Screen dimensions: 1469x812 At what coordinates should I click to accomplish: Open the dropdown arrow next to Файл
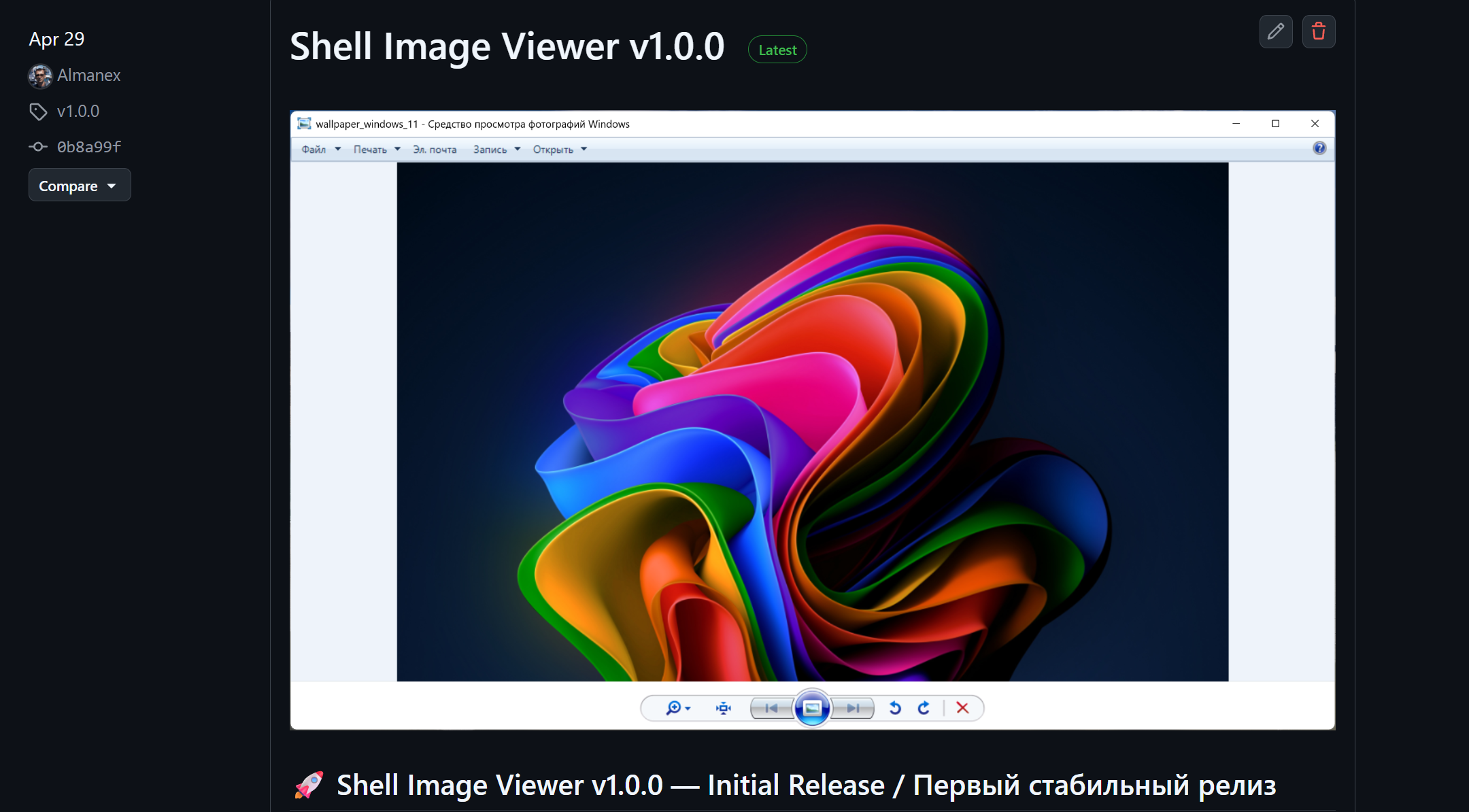(337, 149)
